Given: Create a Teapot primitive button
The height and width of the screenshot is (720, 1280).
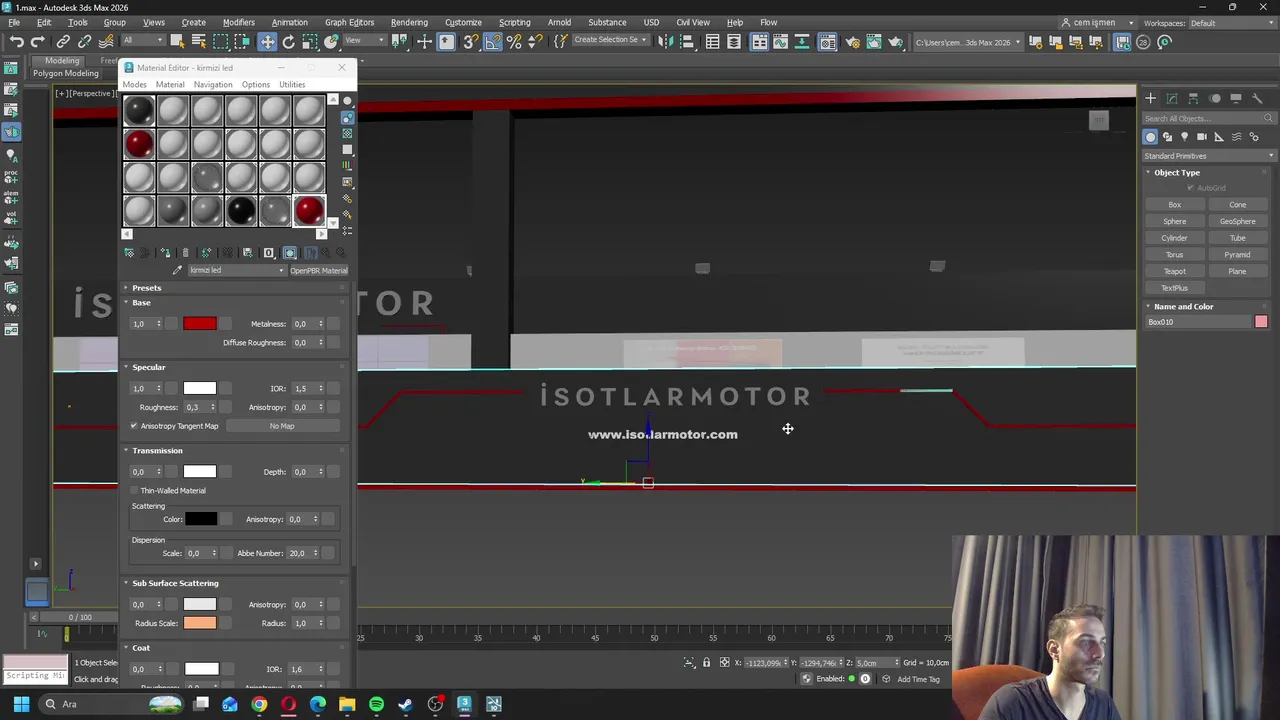Looking at the screenshot, I should [x=1175, y=271].
